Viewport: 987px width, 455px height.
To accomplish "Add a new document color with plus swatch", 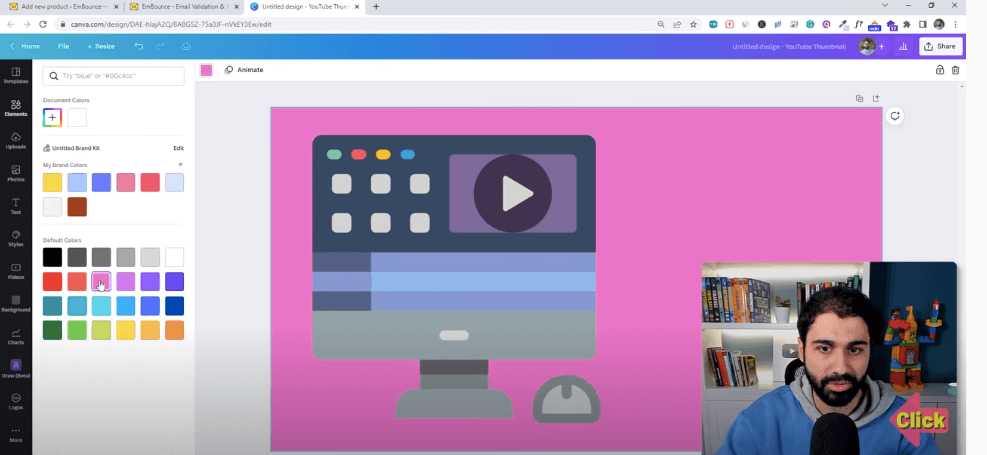I will (x=52, y=118).
